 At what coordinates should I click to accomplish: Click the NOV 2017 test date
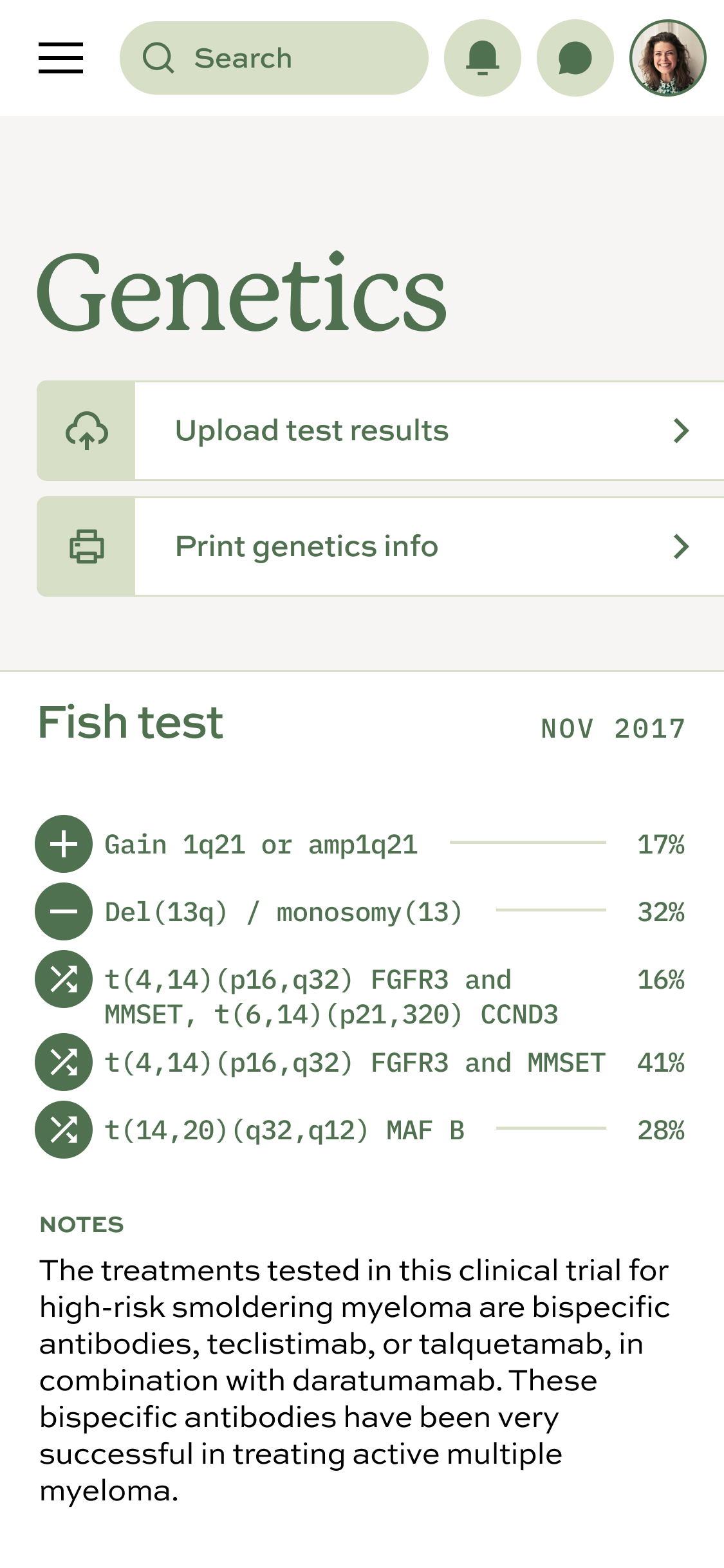pyautogui.click(x=613, y=729)
